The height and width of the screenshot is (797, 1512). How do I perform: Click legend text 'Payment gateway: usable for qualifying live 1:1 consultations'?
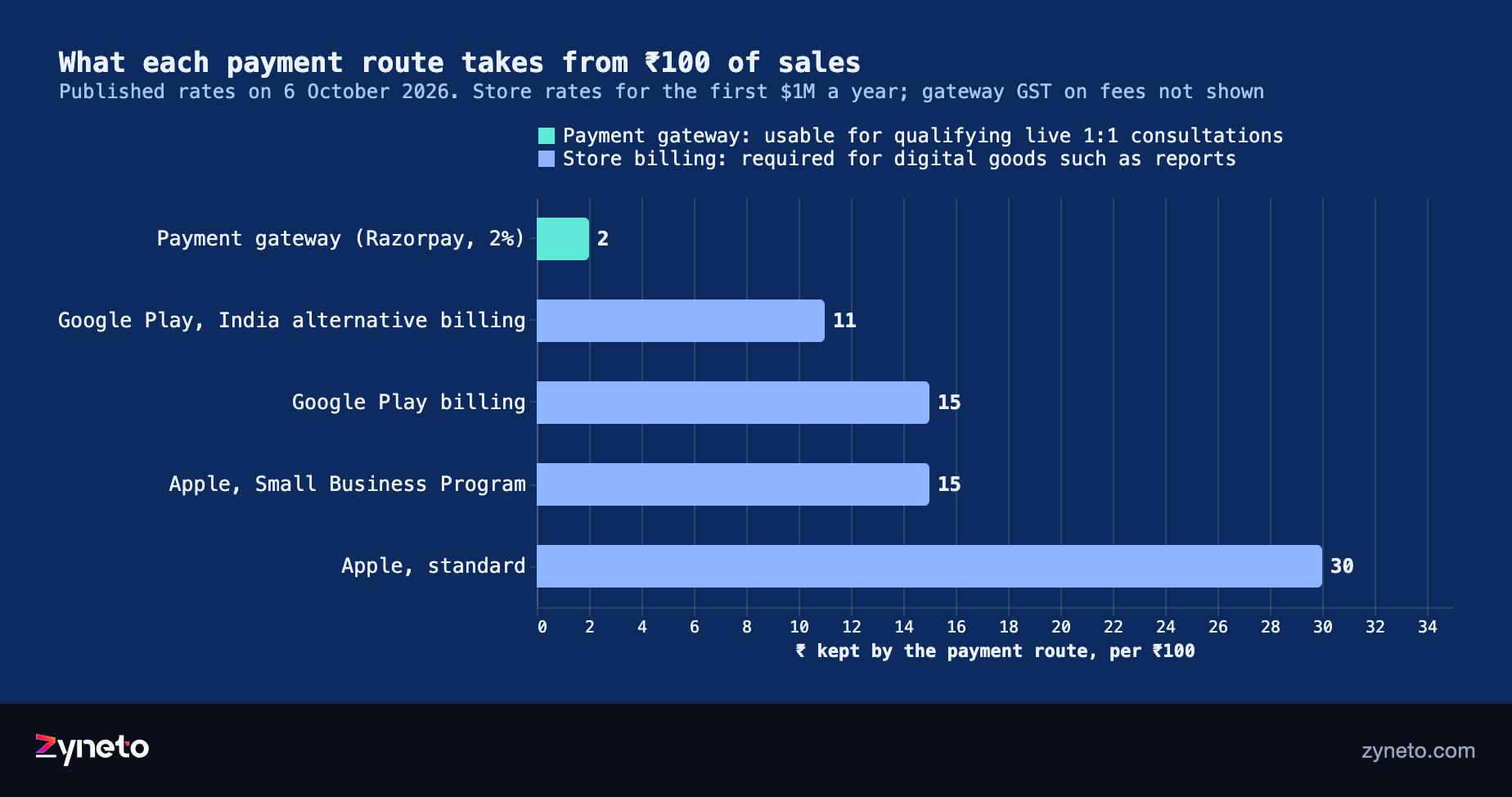pyautogui.click(x=923, y=136)
